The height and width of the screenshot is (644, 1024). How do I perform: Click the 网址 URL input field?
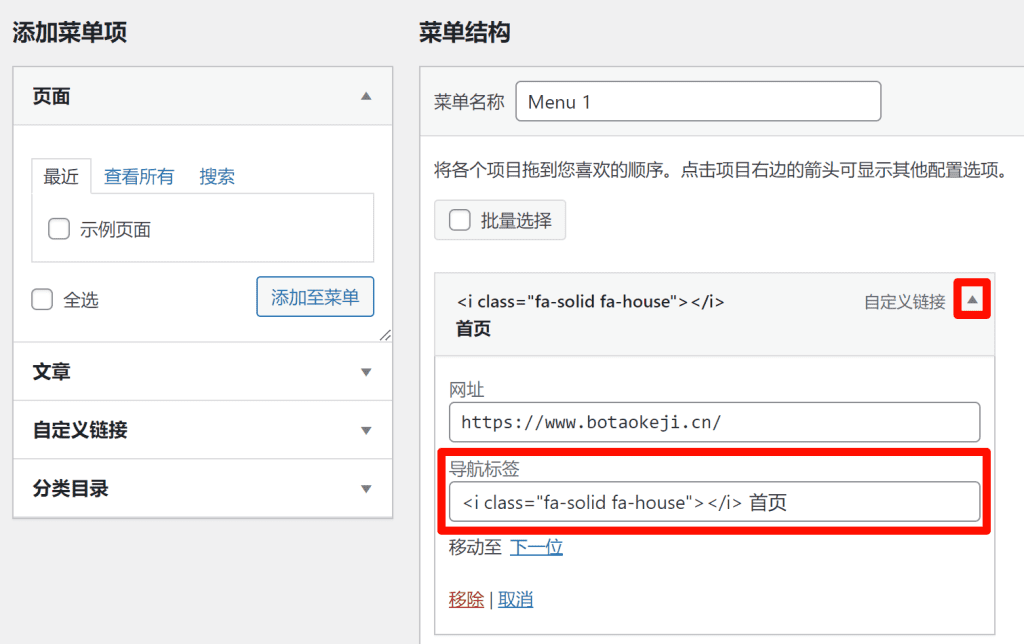714,422
